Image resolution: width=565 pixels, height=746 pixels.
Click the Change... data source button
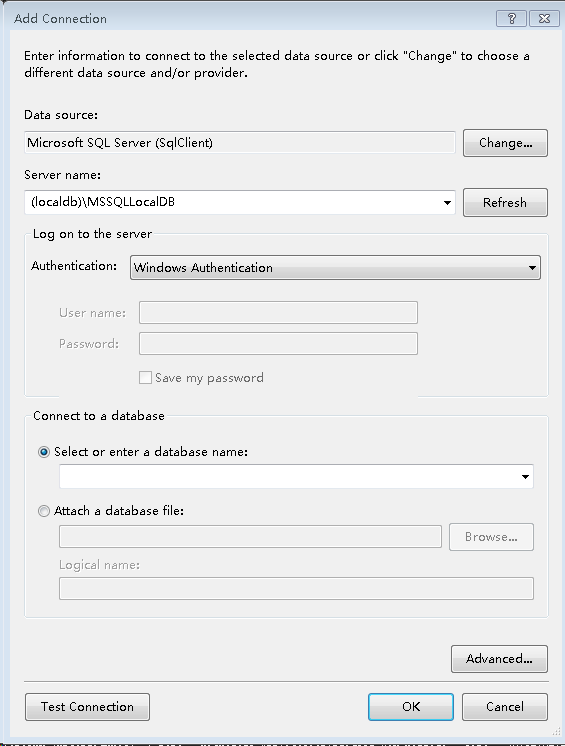505,143
